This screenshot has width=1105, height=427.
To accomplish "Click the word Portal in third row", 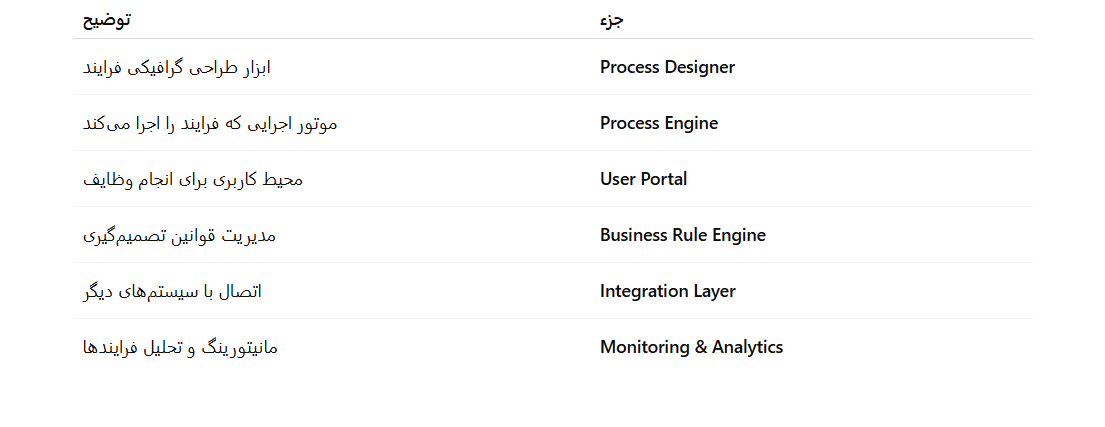I will pos(662,179).
